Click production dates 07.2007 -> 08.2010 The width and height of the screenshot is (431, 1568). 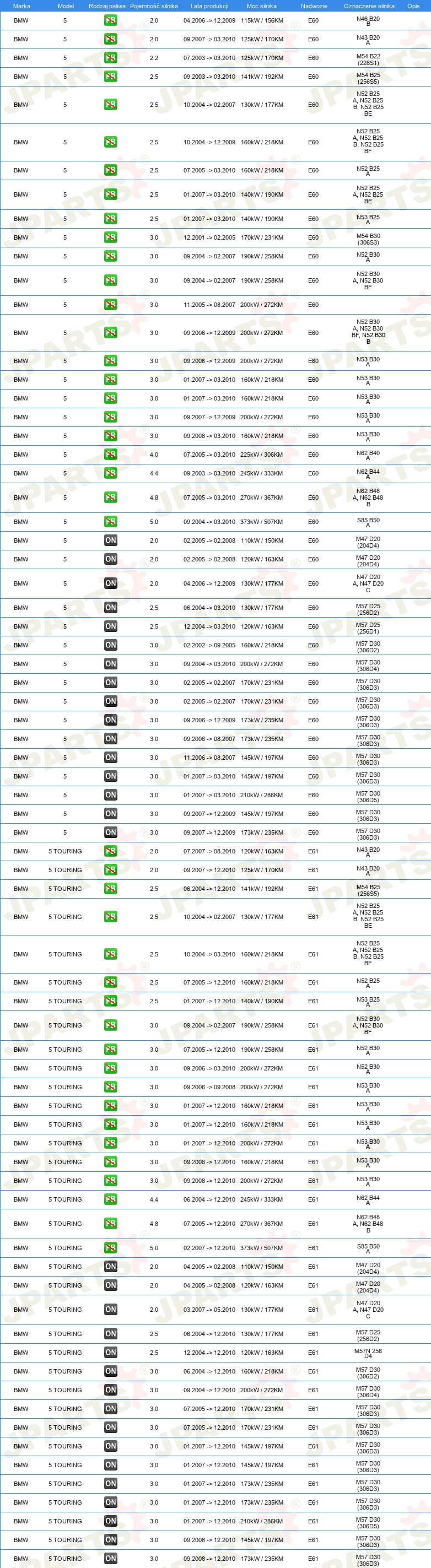coord(209,852)
